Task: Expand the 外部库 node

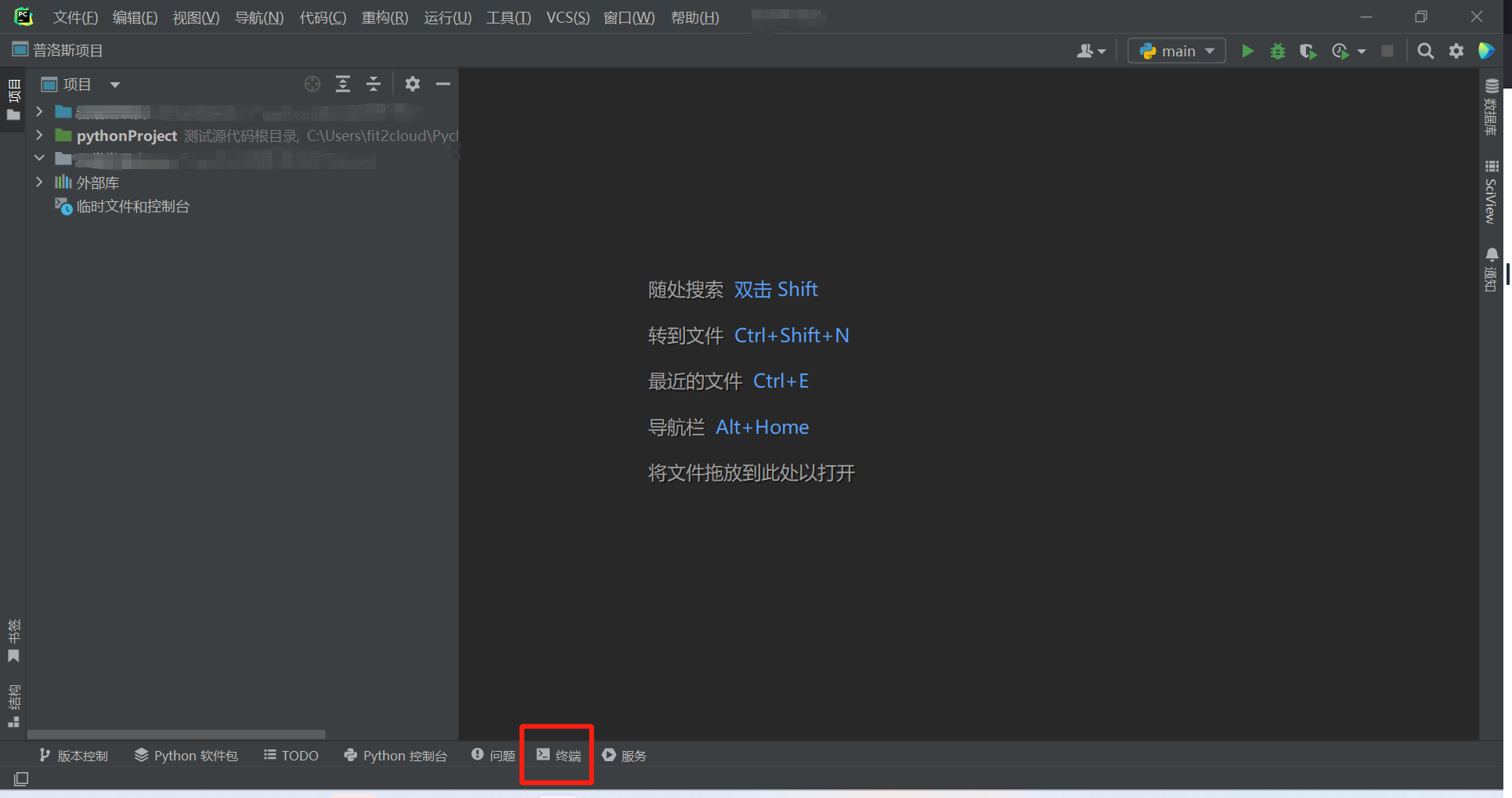Action: (39, 182)
